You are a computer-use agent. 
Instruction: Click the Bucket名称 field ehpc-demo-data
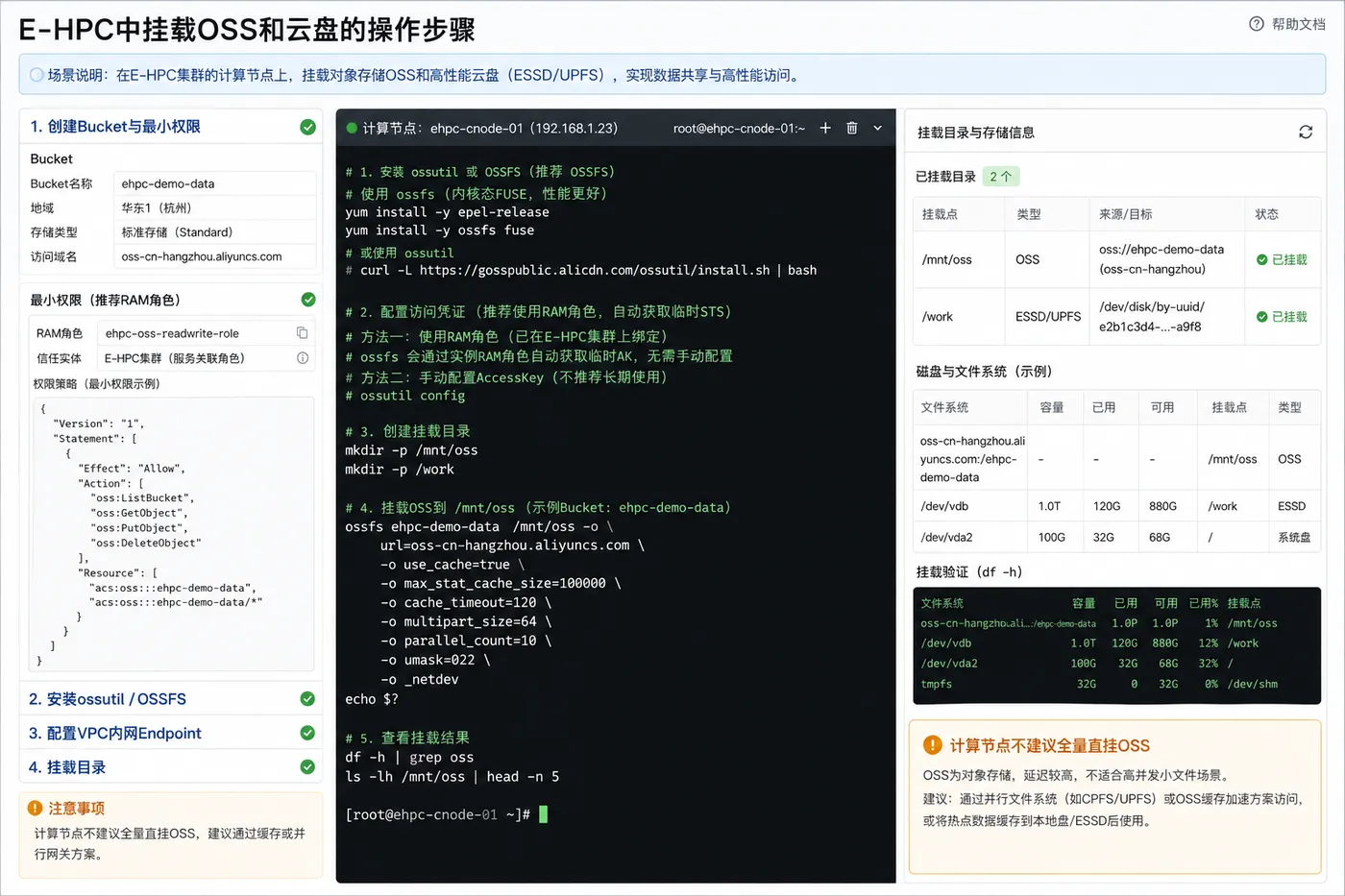coord(214,183)
